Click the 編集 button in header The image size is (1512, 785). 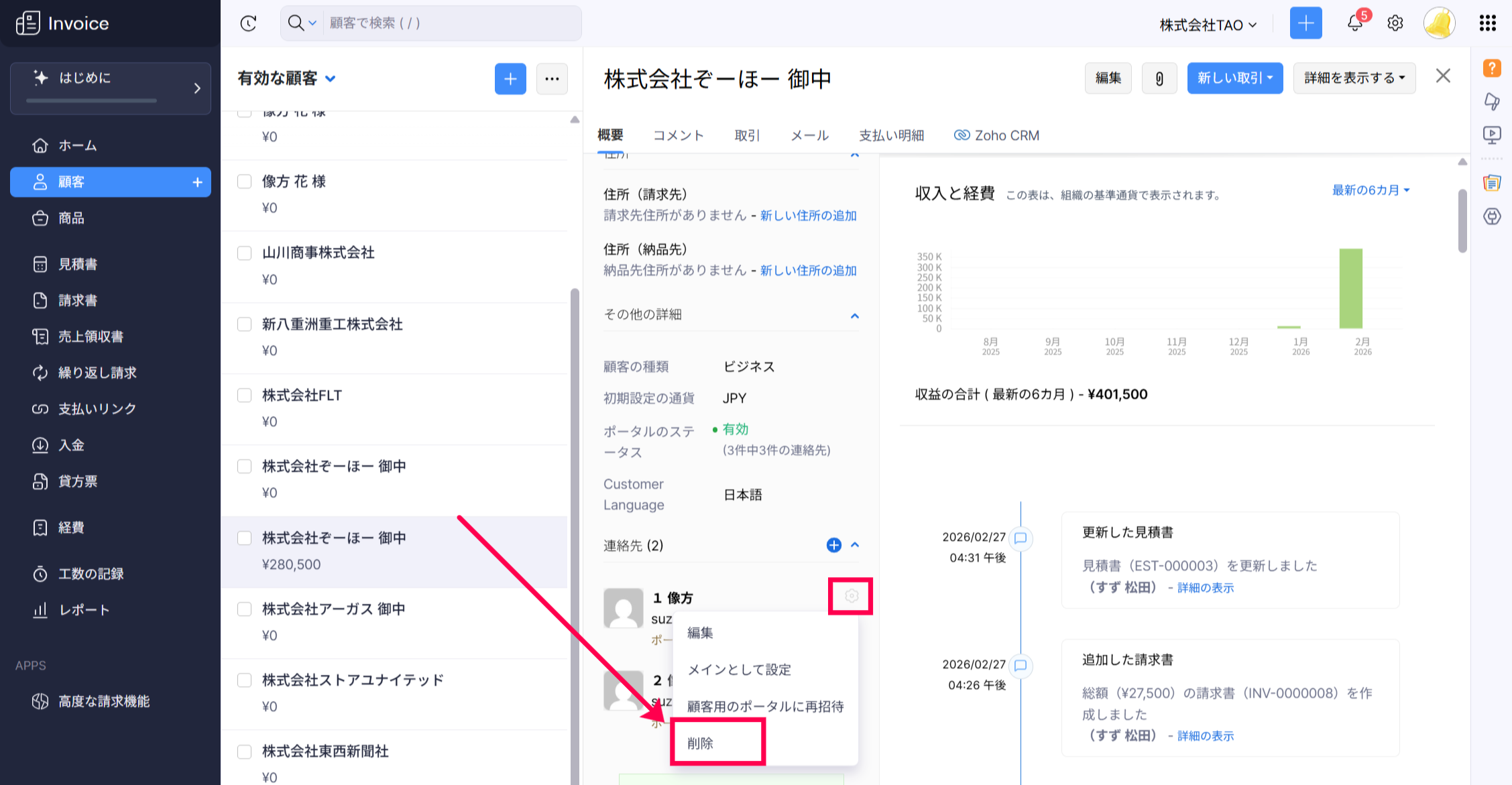coord(1108,78)
